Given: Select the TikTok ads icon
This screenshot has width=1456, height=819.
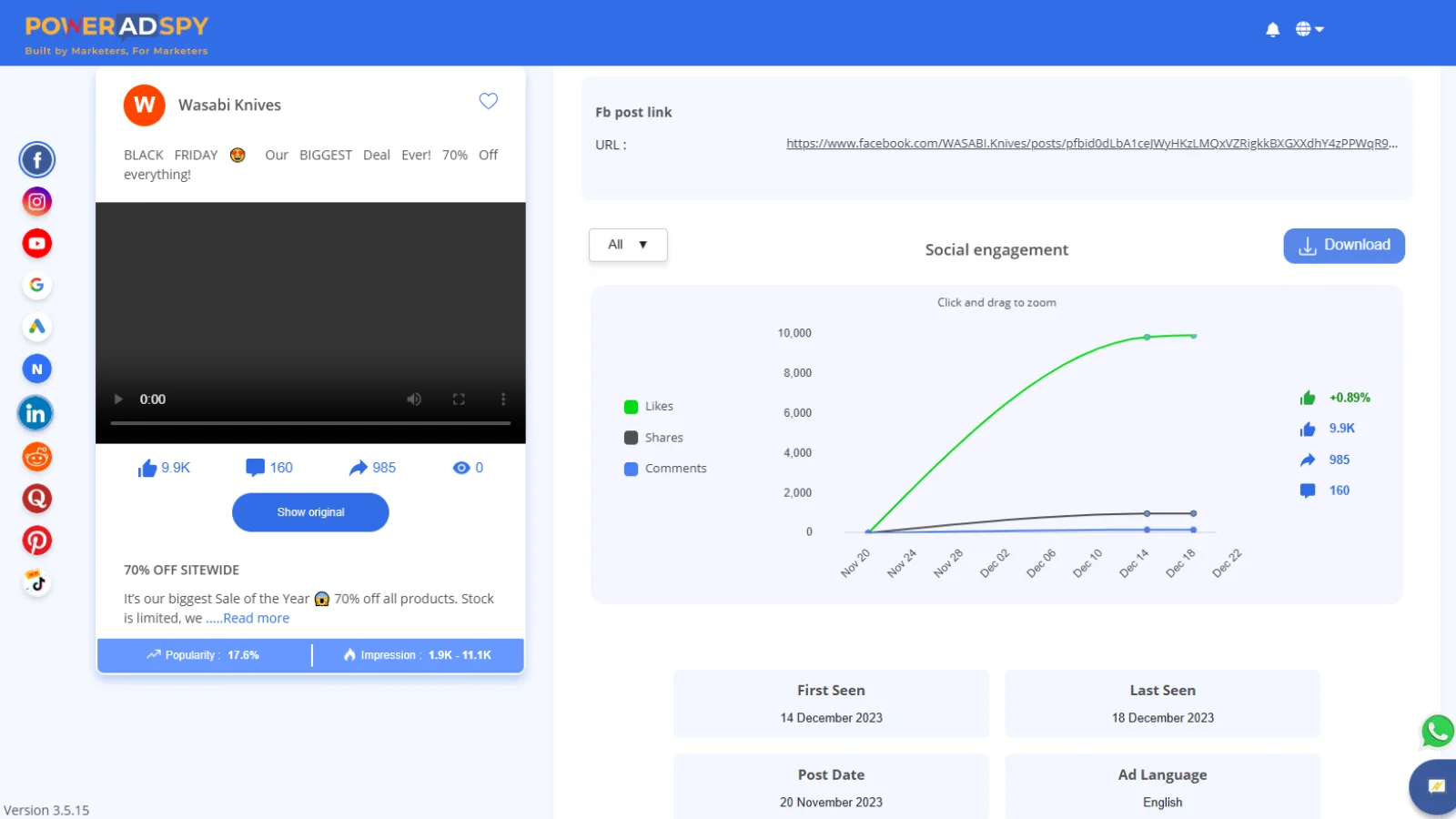Looking at the screenshot, I should (x=37, y=582).
